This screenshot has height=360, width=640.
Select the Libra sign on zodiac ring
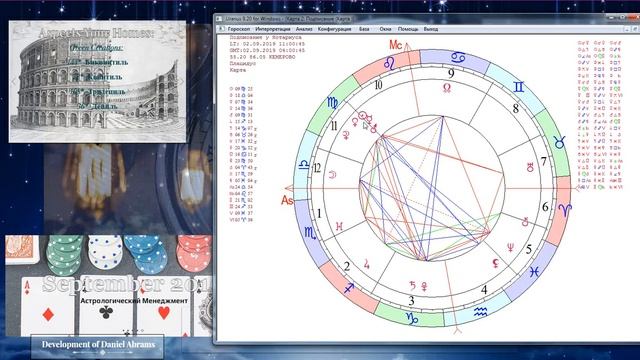(304, 165)
